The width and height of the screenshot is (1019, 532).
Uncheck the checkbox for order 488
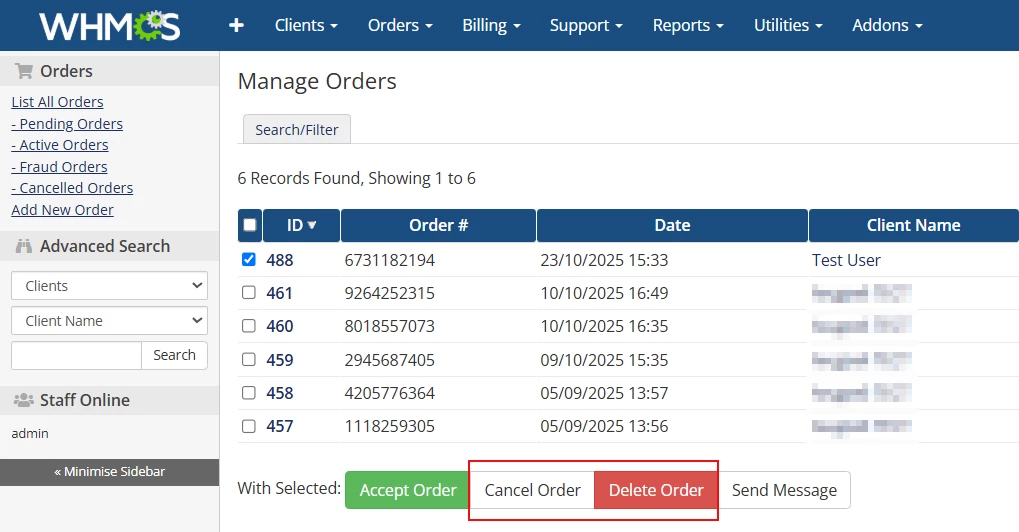[x=249, y=260]
